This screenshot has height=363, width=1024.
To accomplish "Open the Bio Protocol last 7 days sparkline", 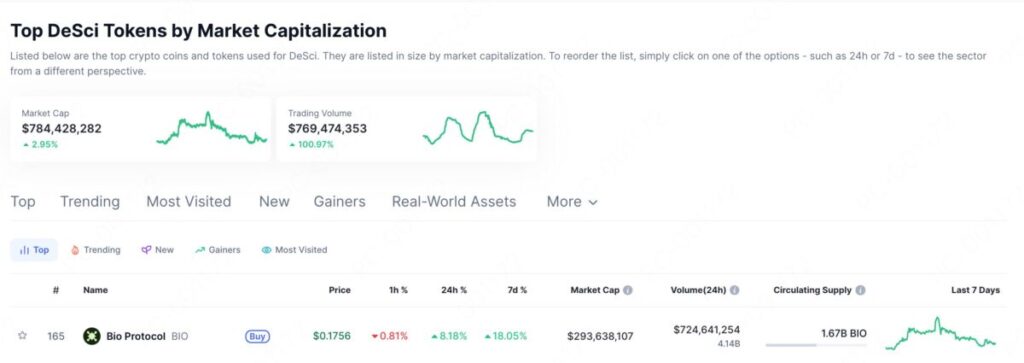I will tap(941, 333).
